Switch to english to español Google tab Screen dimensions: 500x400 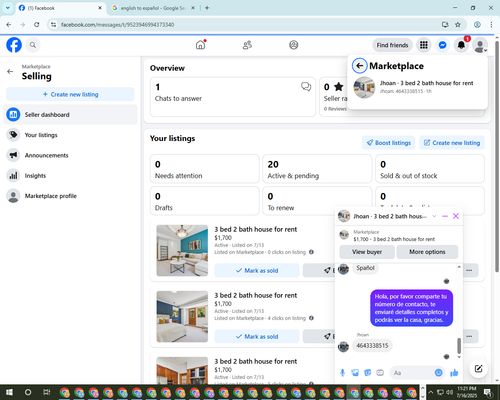point(153,8)
